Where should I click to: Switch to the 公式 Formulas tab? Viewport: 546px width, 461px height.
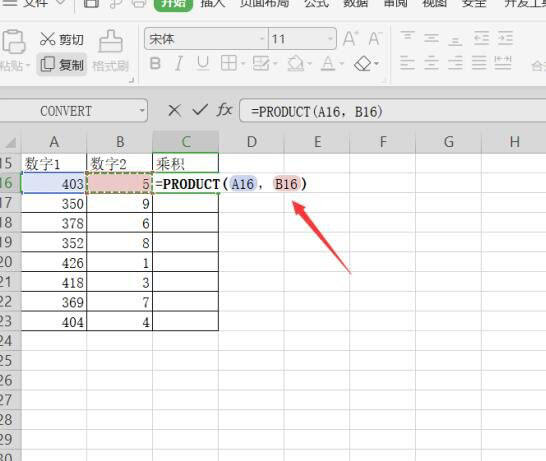click(x=316, y=3)
